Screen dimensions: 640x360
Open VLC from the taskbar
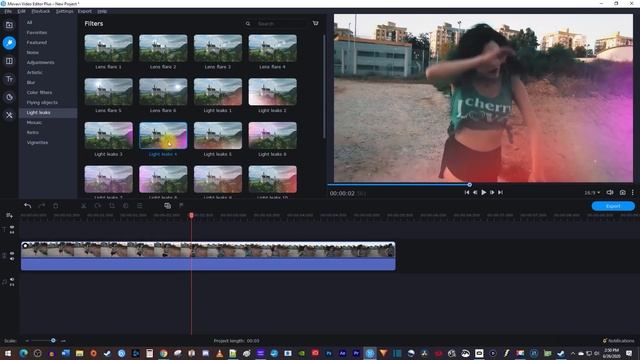[x=219, y=353]
